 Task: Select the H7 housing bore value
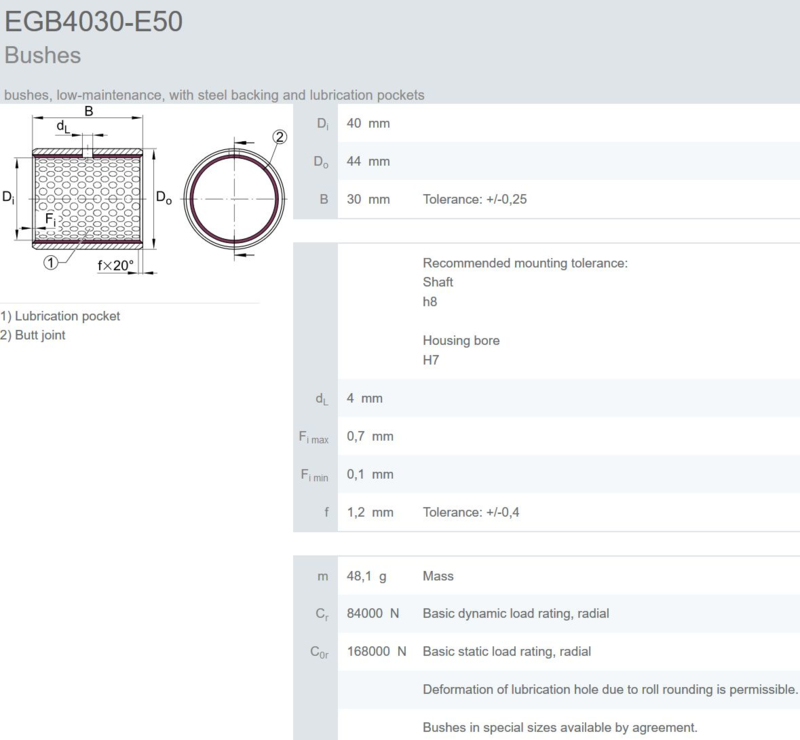(x=432, y=359)
